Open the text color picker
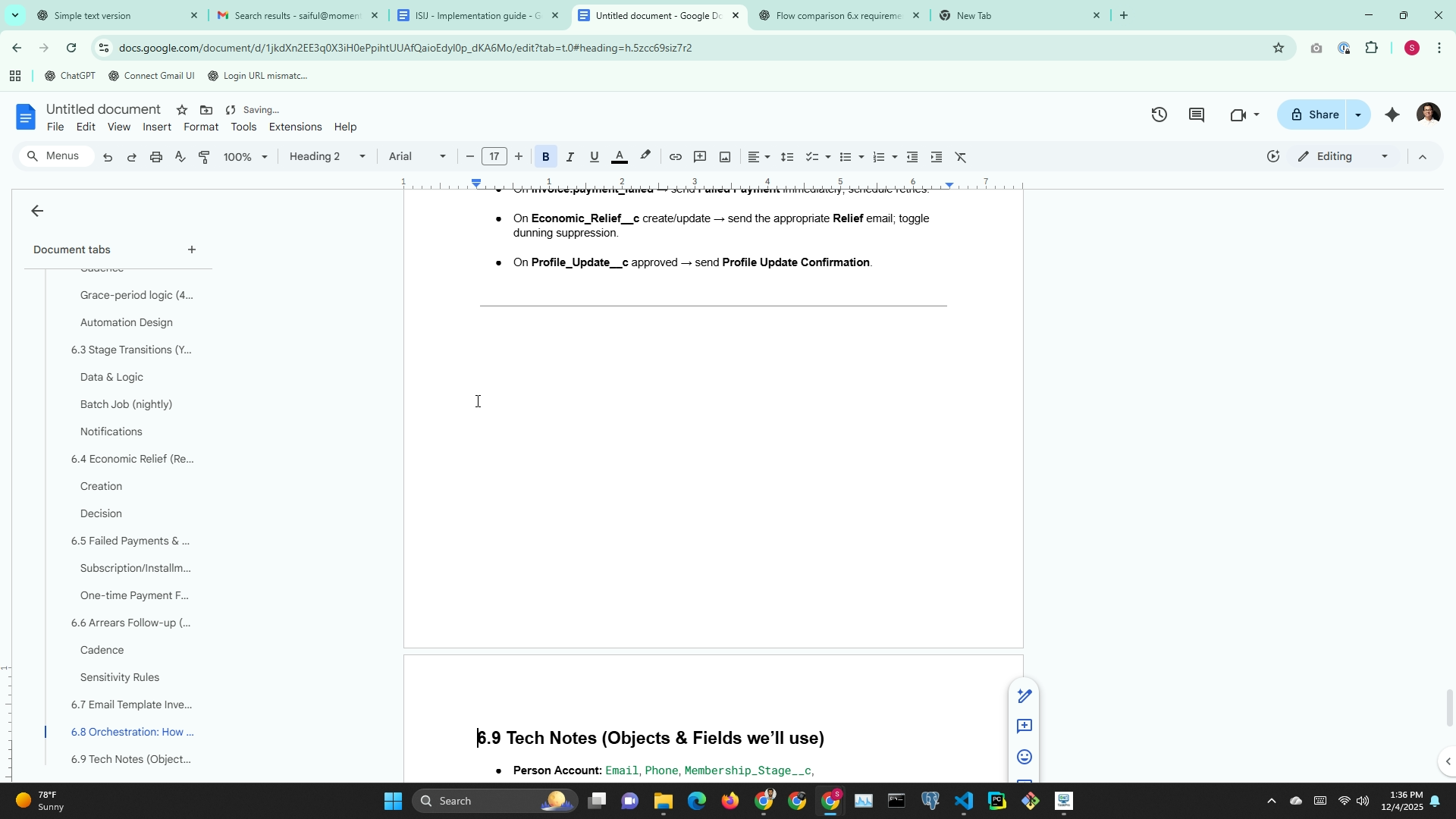 [x=620, y=157]
